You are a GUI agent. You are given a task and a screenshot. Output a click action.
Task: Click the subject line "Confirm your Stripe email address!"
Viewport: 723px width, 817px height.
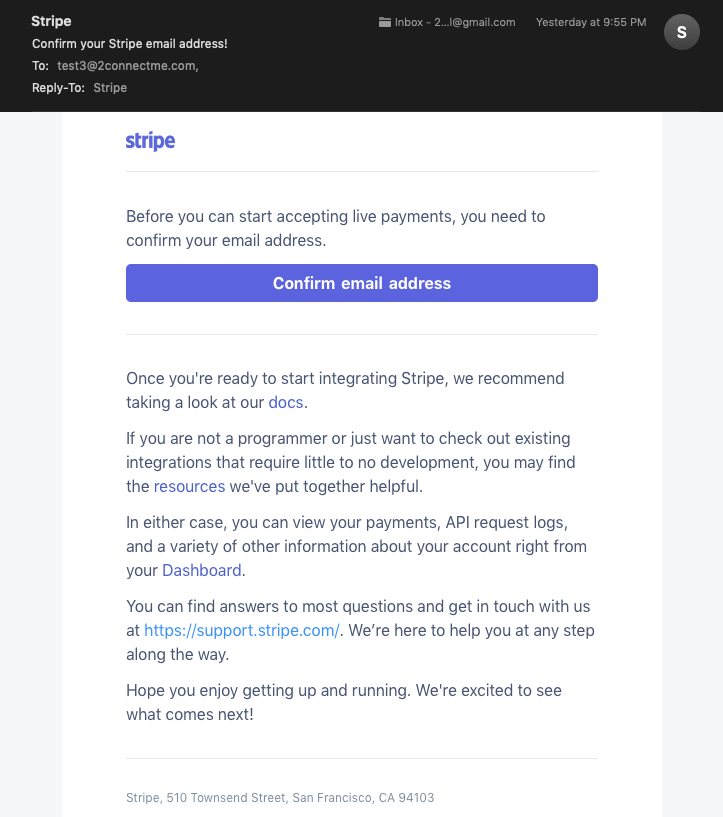click(130, 44)
